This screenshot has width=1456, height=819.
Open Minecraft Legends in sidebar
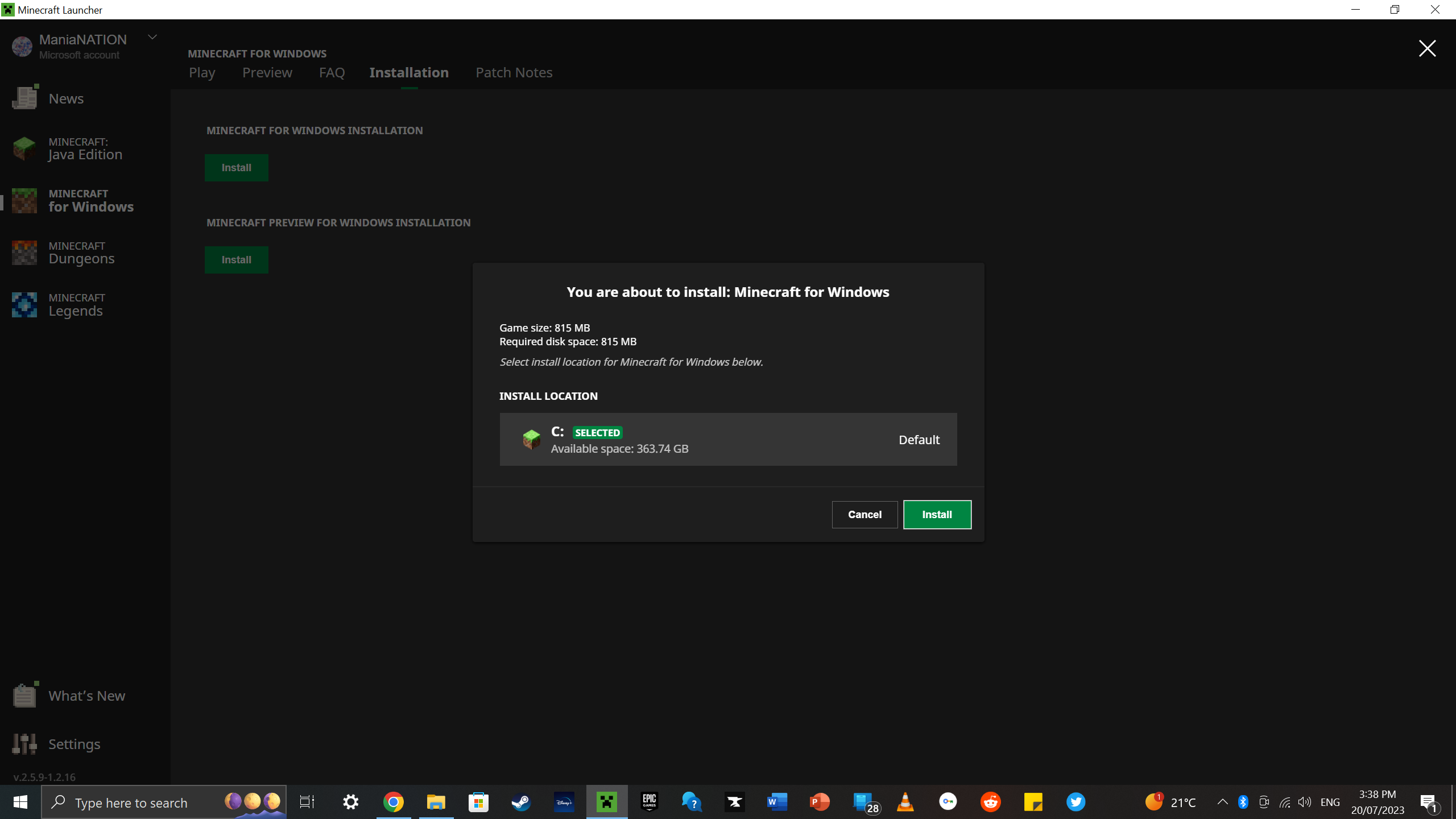(x=76, y=305)
